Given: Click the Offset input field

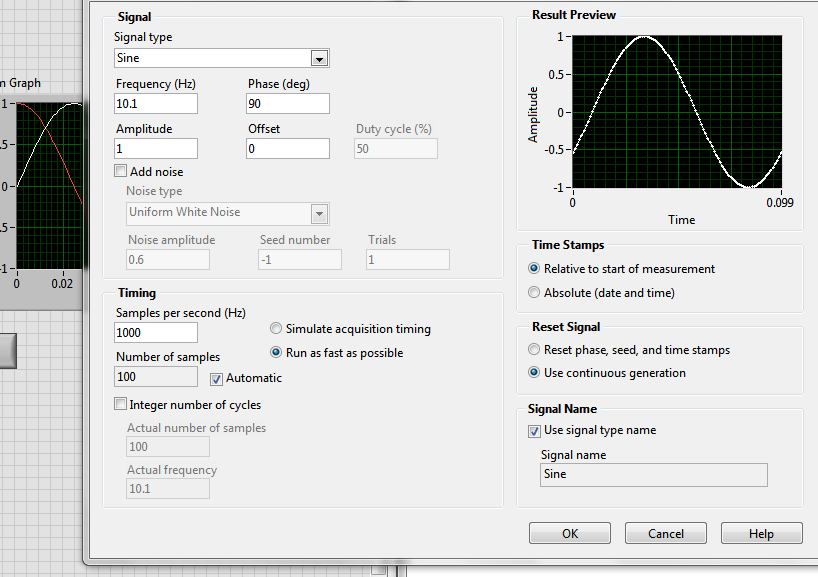Looking at the screenshot, I should pyautogui.click(x=288, y=148).
